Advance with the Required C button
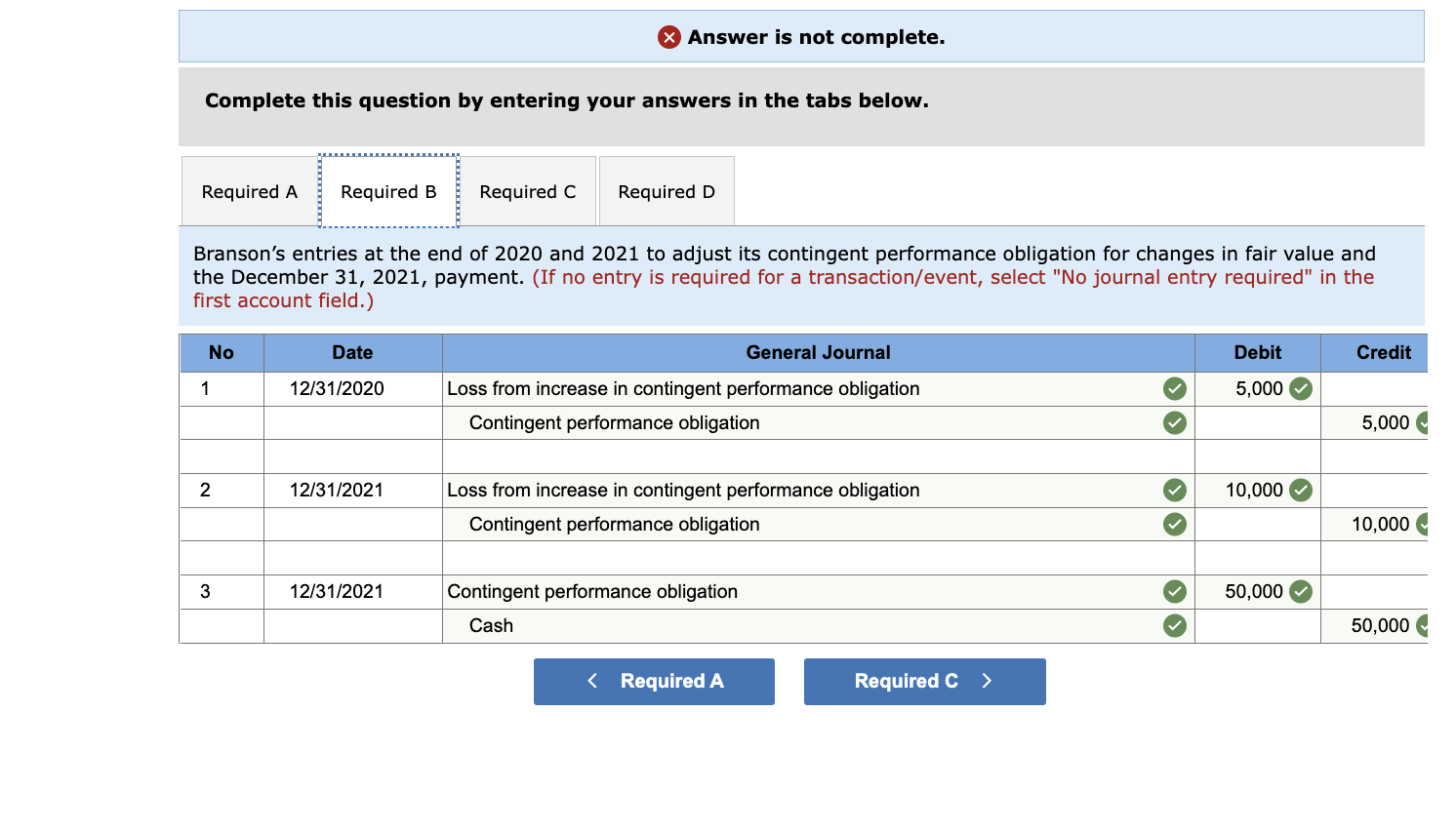The height and width of the screenshot is (831, 1456). click(x=924, y=681)
